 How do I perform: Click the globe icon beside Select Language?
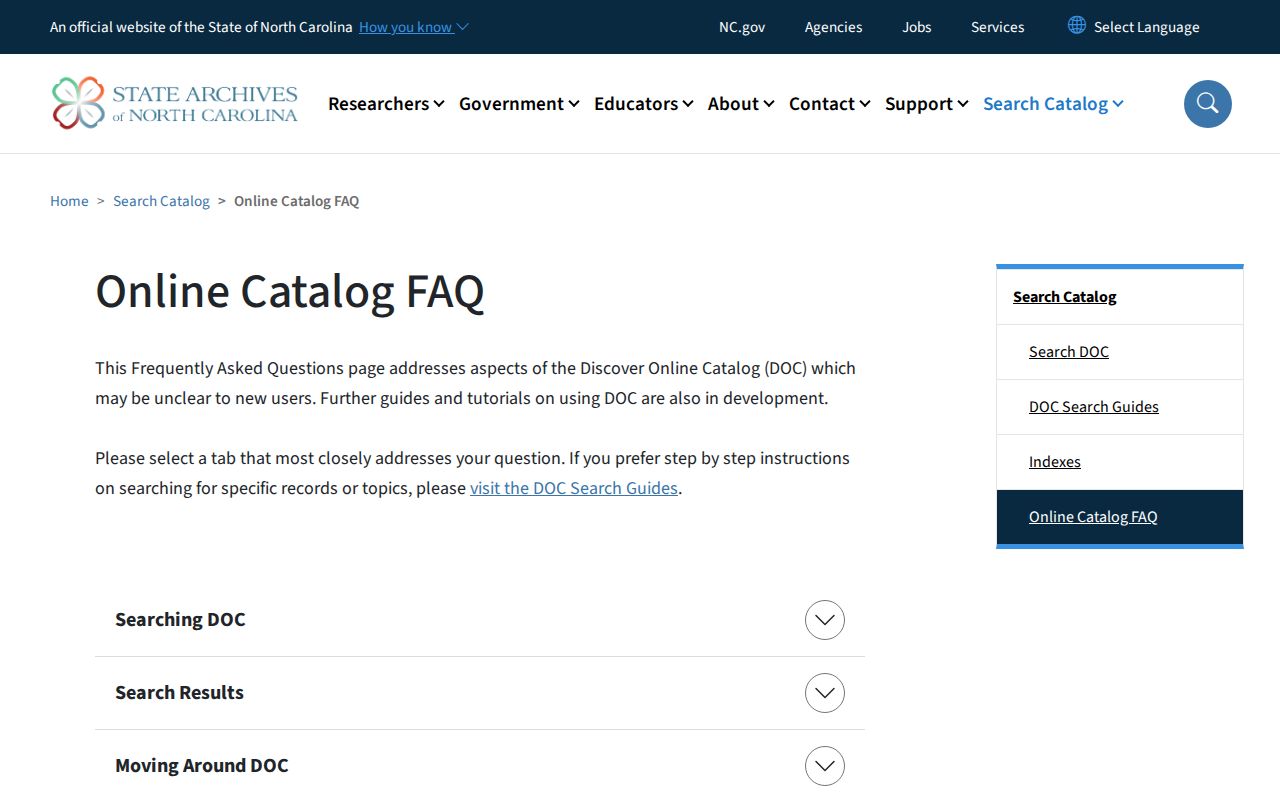pos(1077,26)
